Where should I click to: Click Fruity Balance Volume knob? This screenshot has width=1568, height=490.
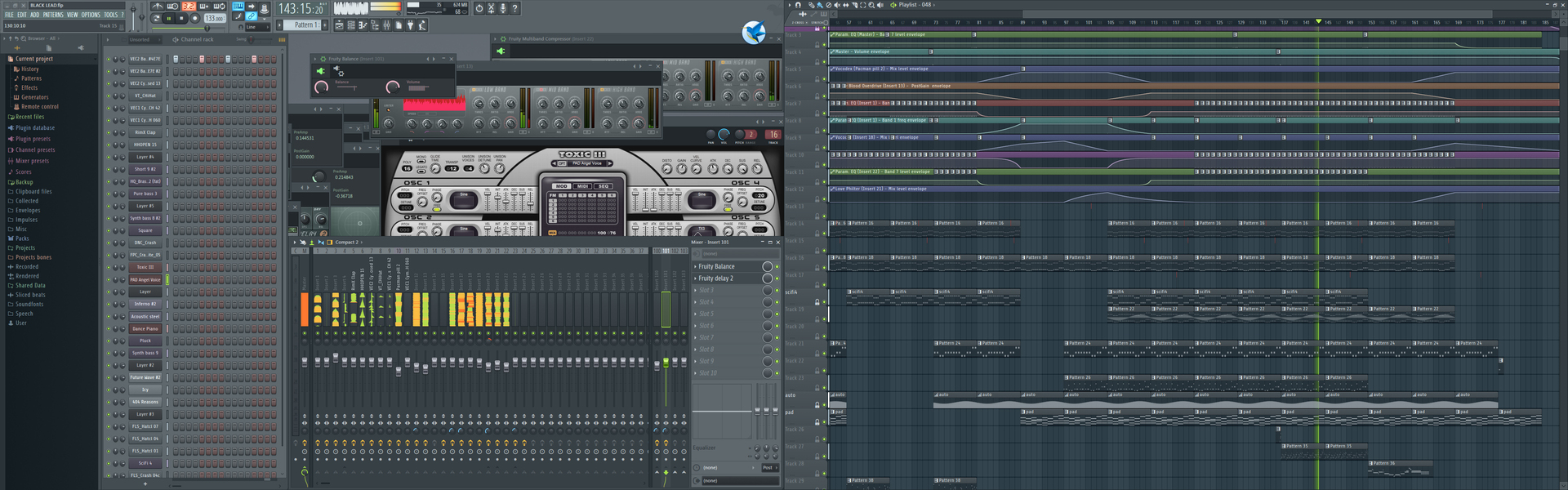(393, 87)
